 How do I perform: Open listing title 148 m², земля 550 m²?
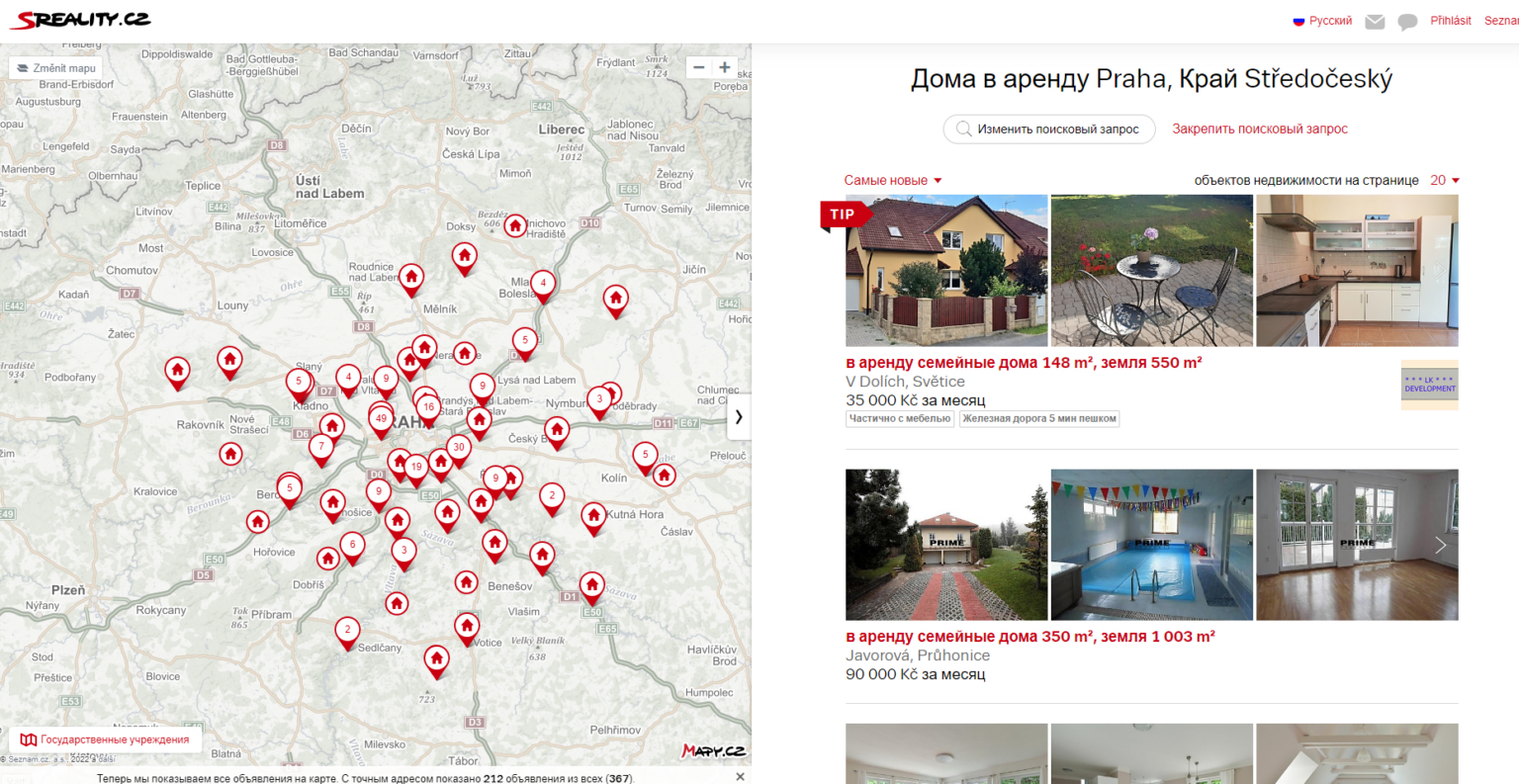(1024, 363)
